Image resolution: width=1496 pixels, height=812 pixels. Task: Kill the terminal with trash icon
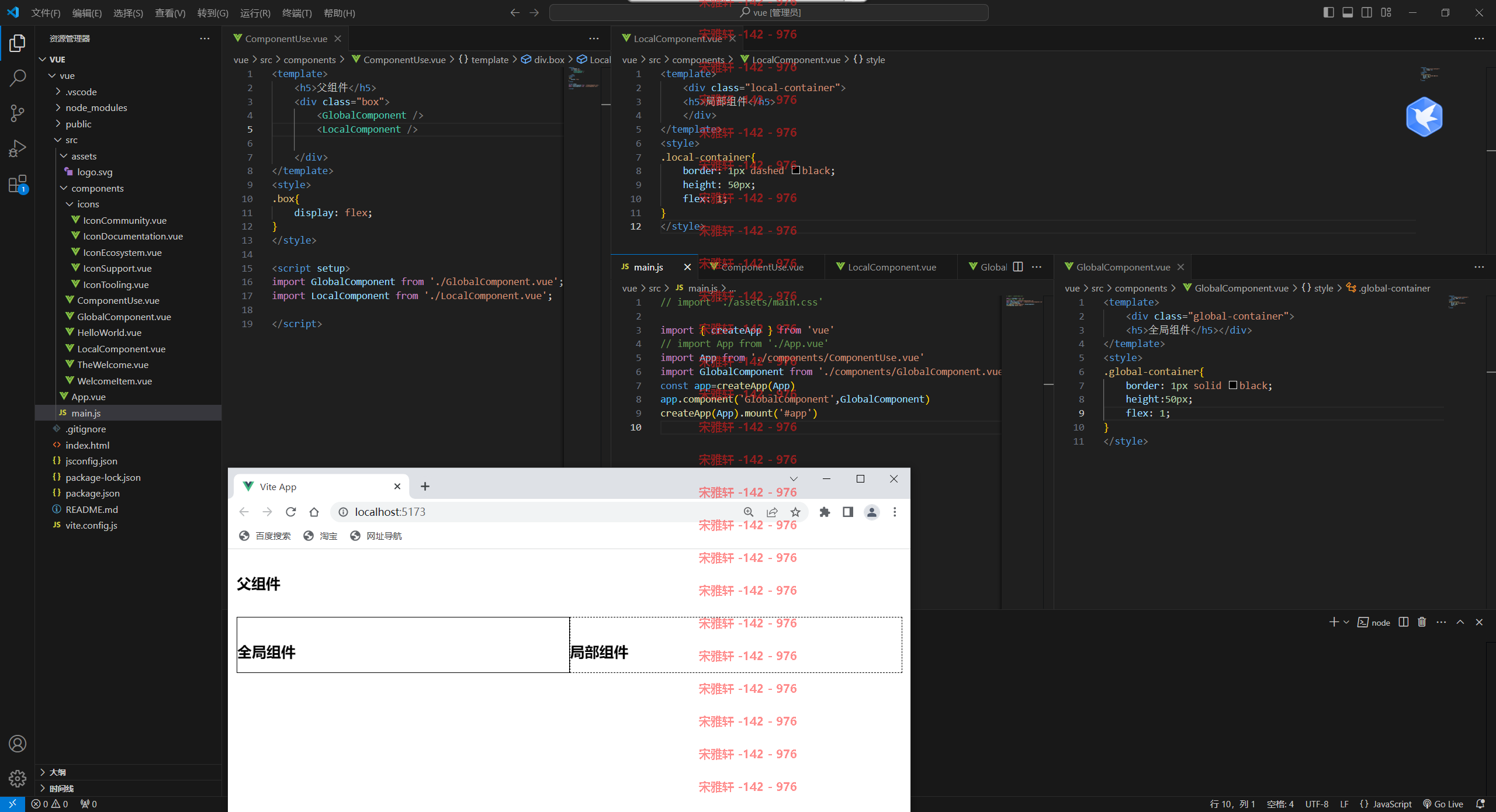click(x=1422, y=622)
